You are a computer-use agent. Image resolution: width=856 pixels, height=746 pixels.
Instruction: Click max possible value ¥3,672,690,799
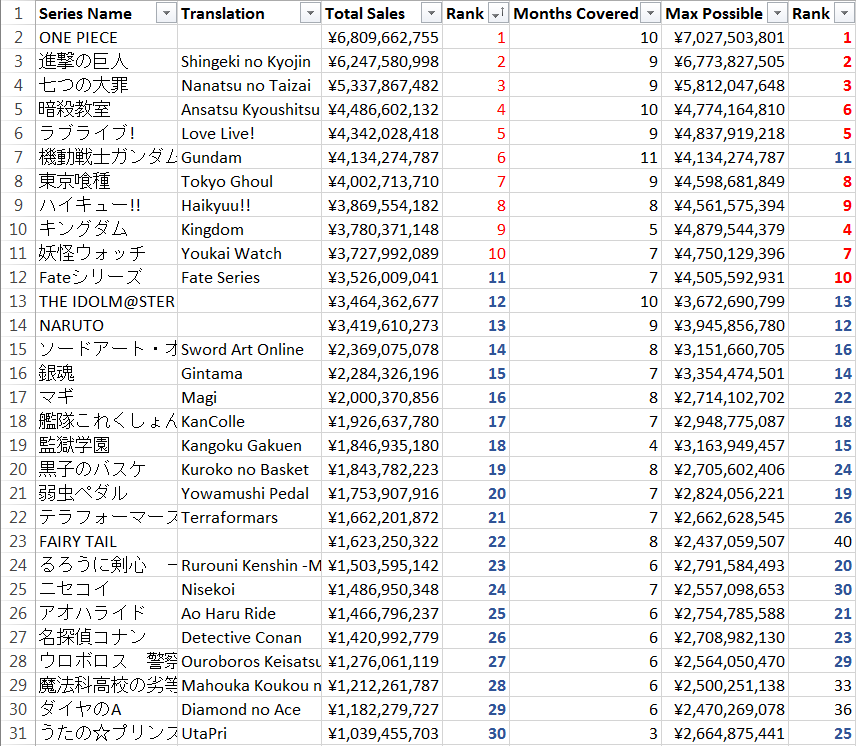click(x=725, y=302)
